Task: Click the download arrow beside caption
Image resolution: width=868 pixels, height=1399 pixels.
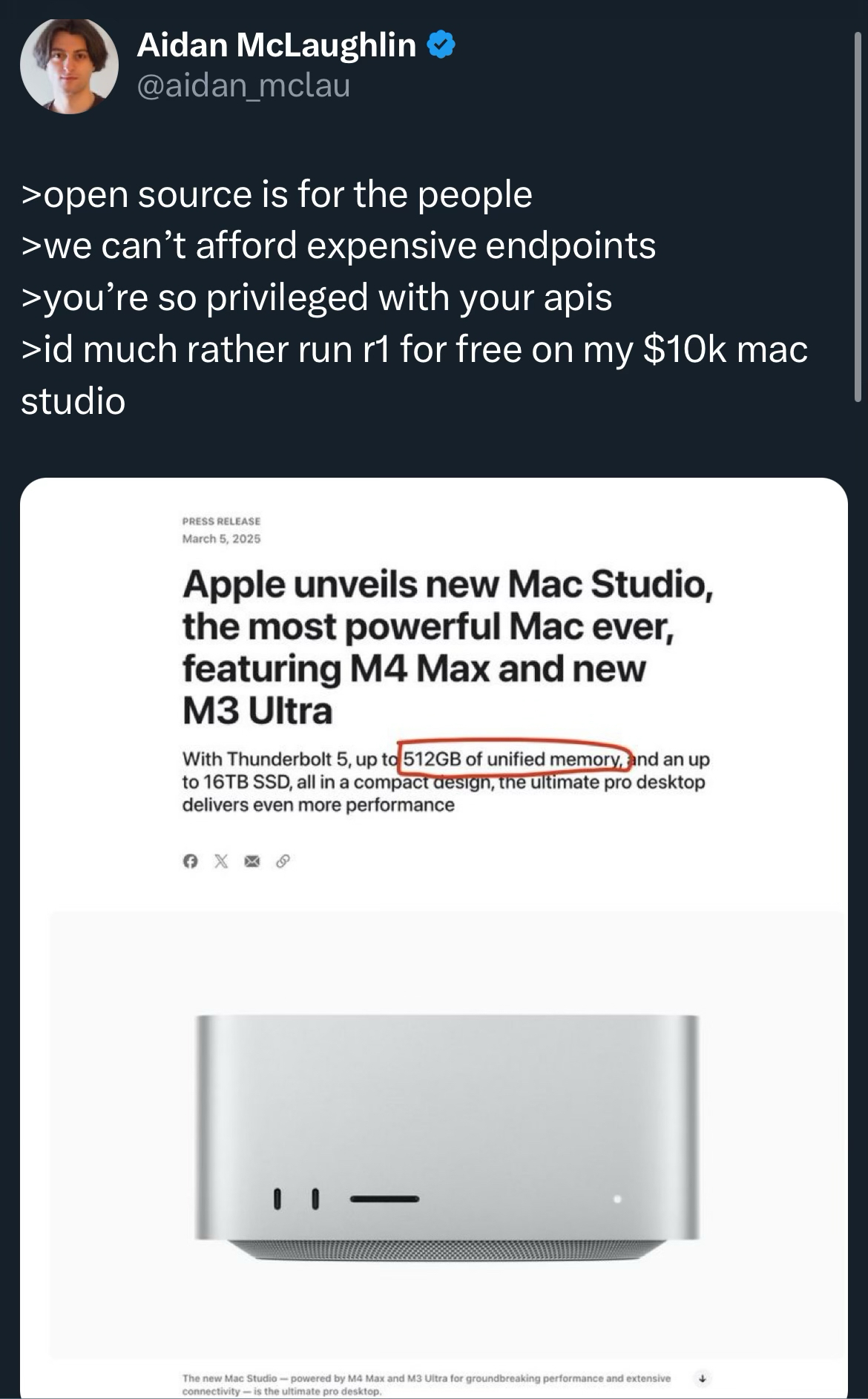Action: tap(703, 1378)
